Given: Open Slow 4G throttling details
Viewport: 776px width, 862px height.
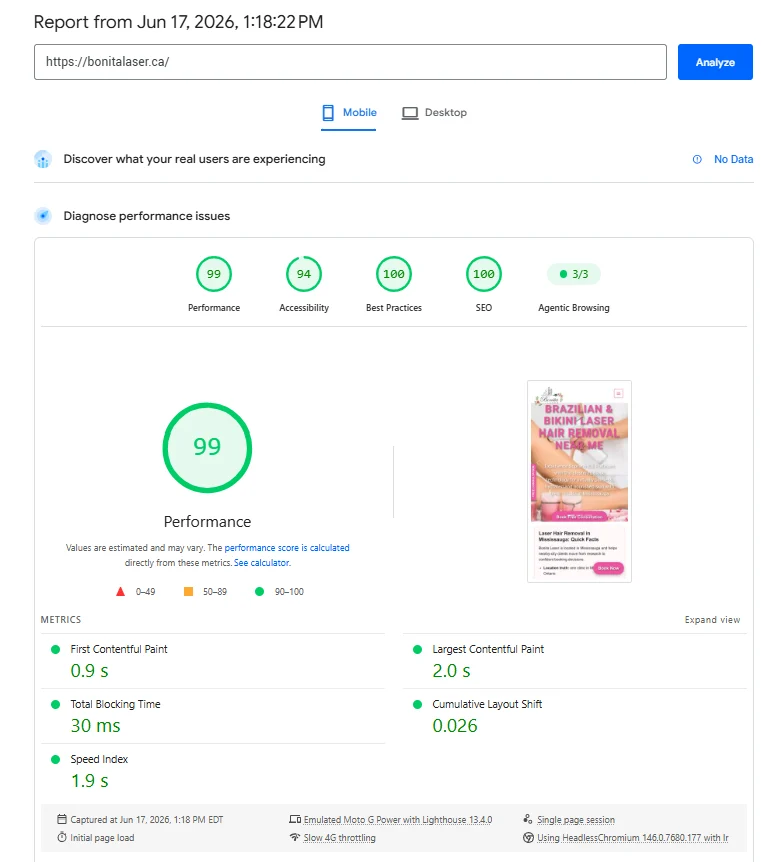Looking at the screenshot, I should (x=340, y=838).
